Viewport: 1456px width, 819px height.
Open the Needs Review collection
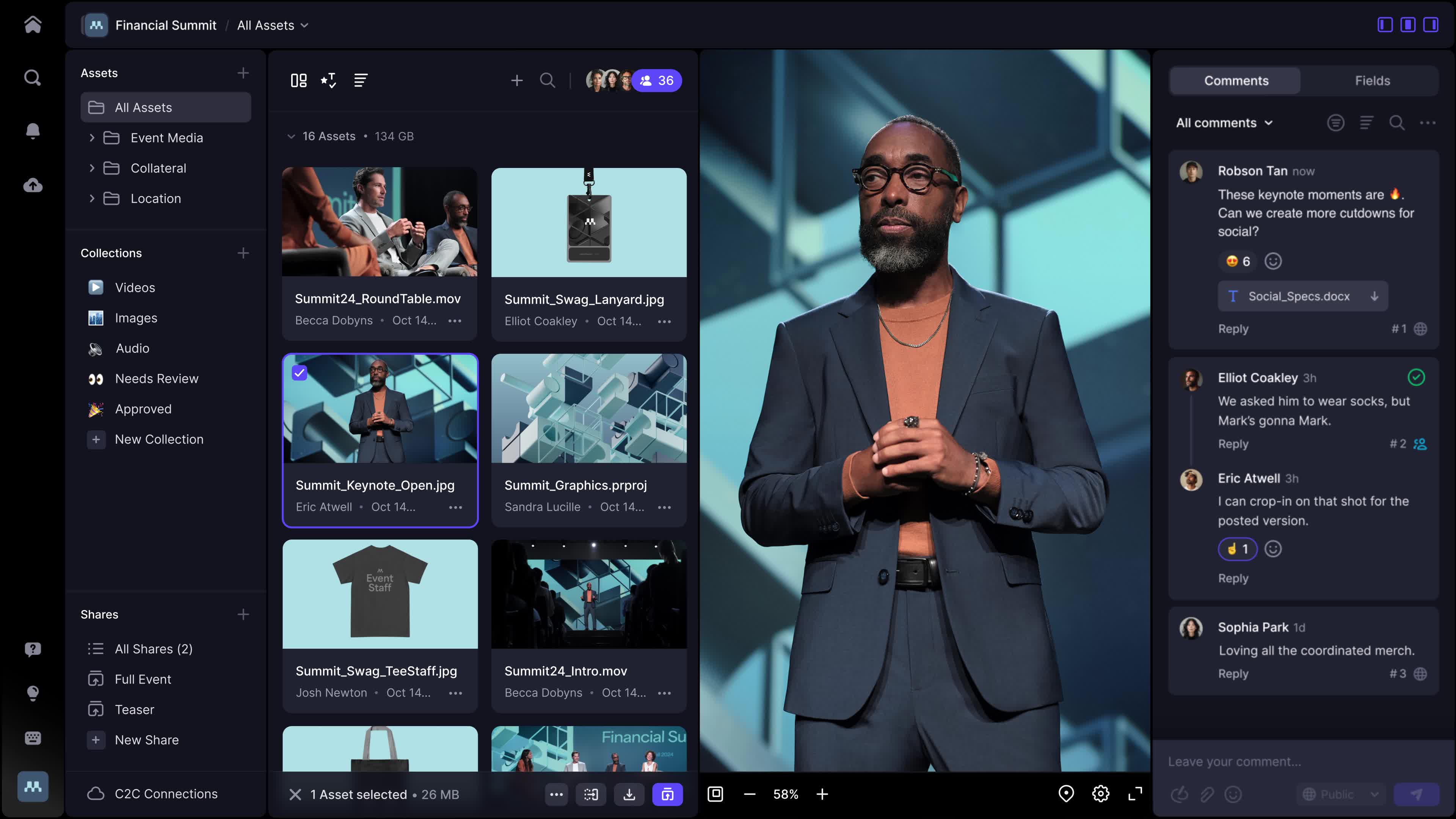[x=157, y=378]
